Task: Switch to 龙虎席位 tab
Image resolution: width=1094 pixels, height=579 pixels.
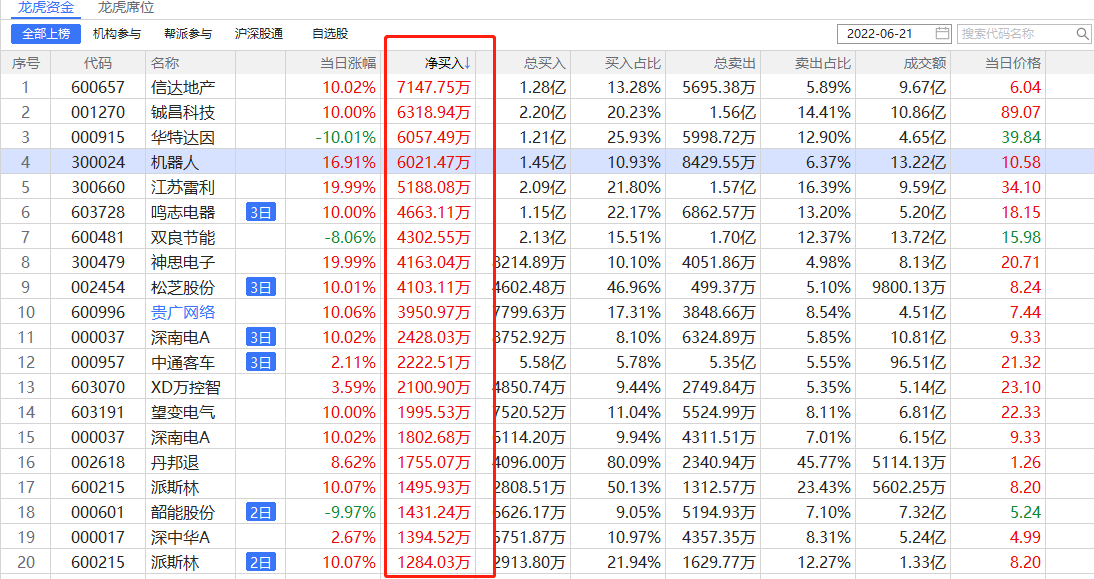Action: tap(126, 8)
